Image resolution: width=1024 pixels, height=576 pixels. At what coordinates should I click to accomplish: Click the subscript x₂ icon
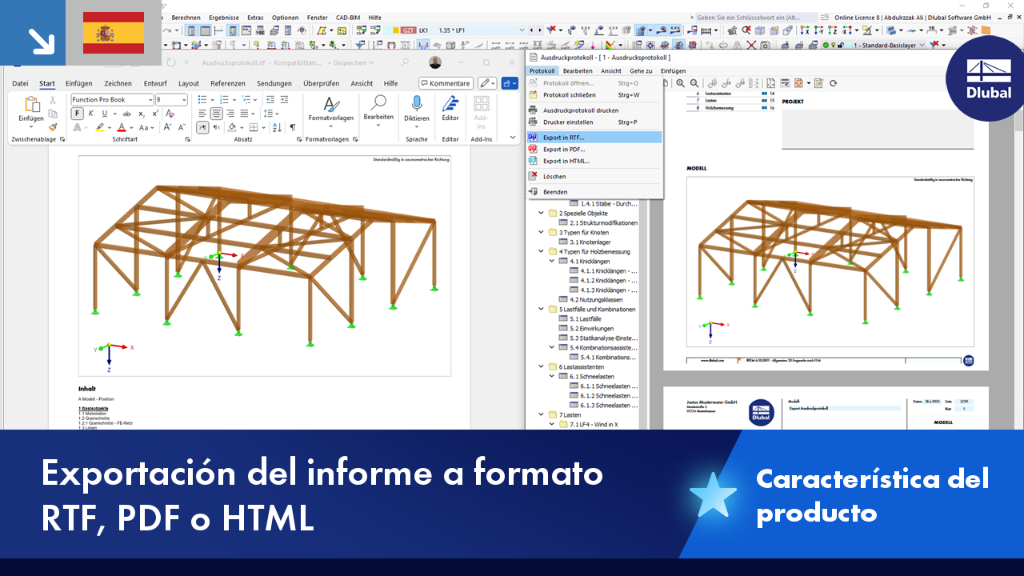coord(141,114)
